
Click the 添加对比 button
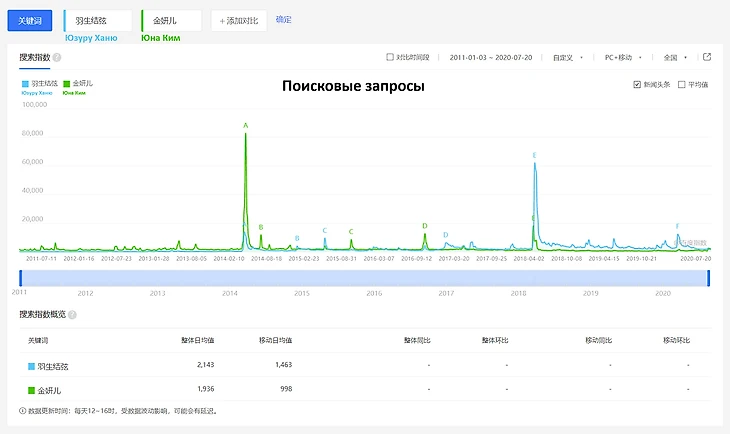tap(239, 21)
